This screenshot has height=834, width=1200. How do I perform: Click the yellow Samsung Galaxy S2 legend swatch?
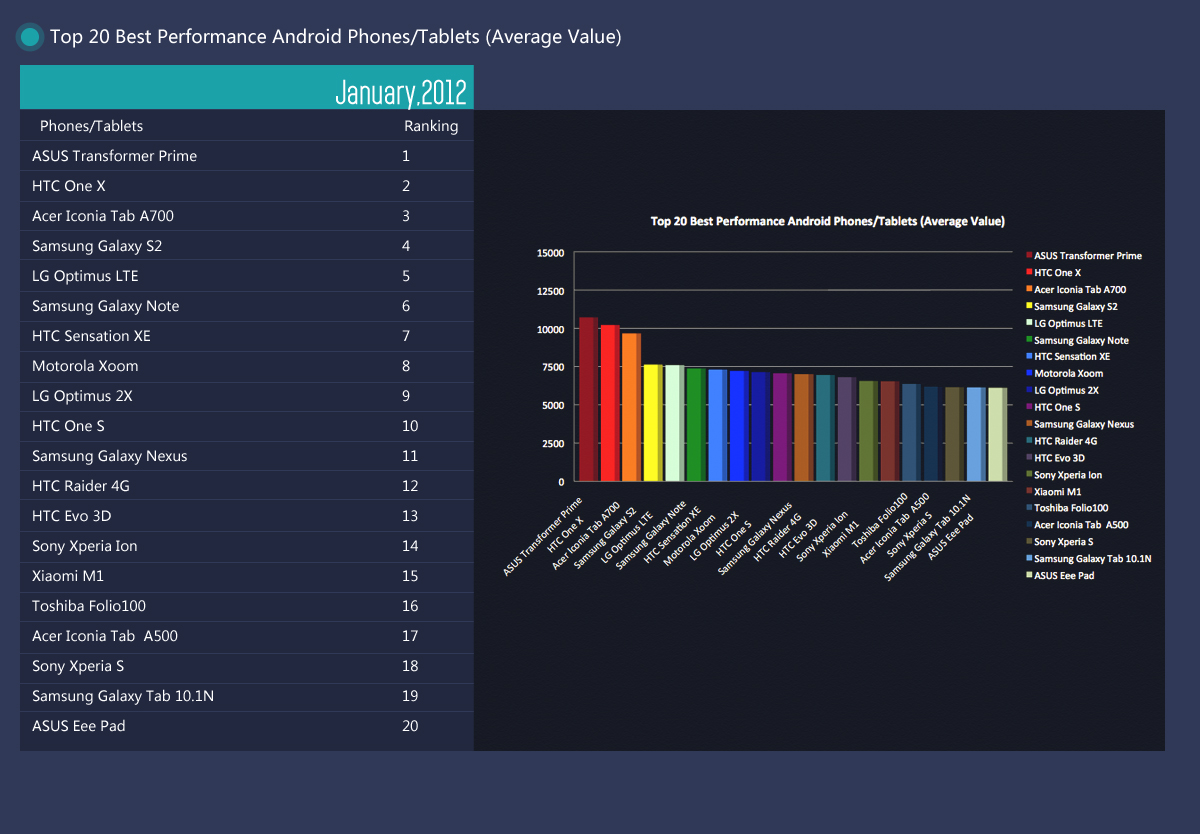point(1029,306)
